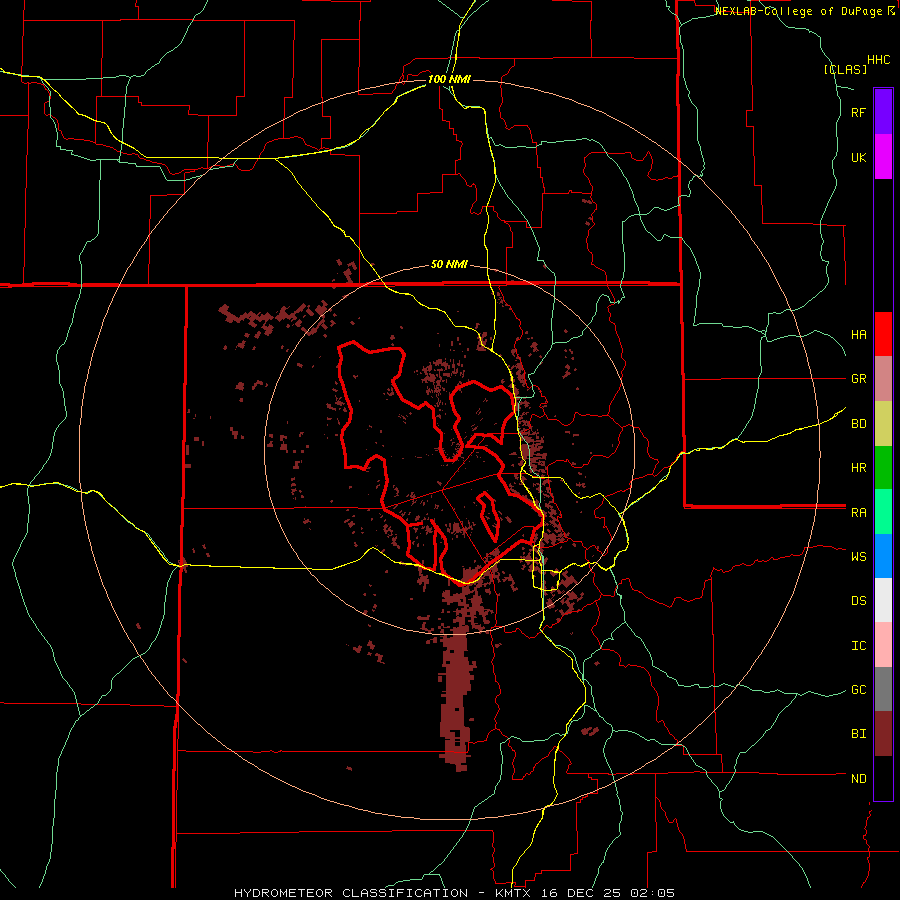The width and height of the screenshot is (900, 900).
Task: Click the NEXLAB-College of DuPage text
Action: 799,11
